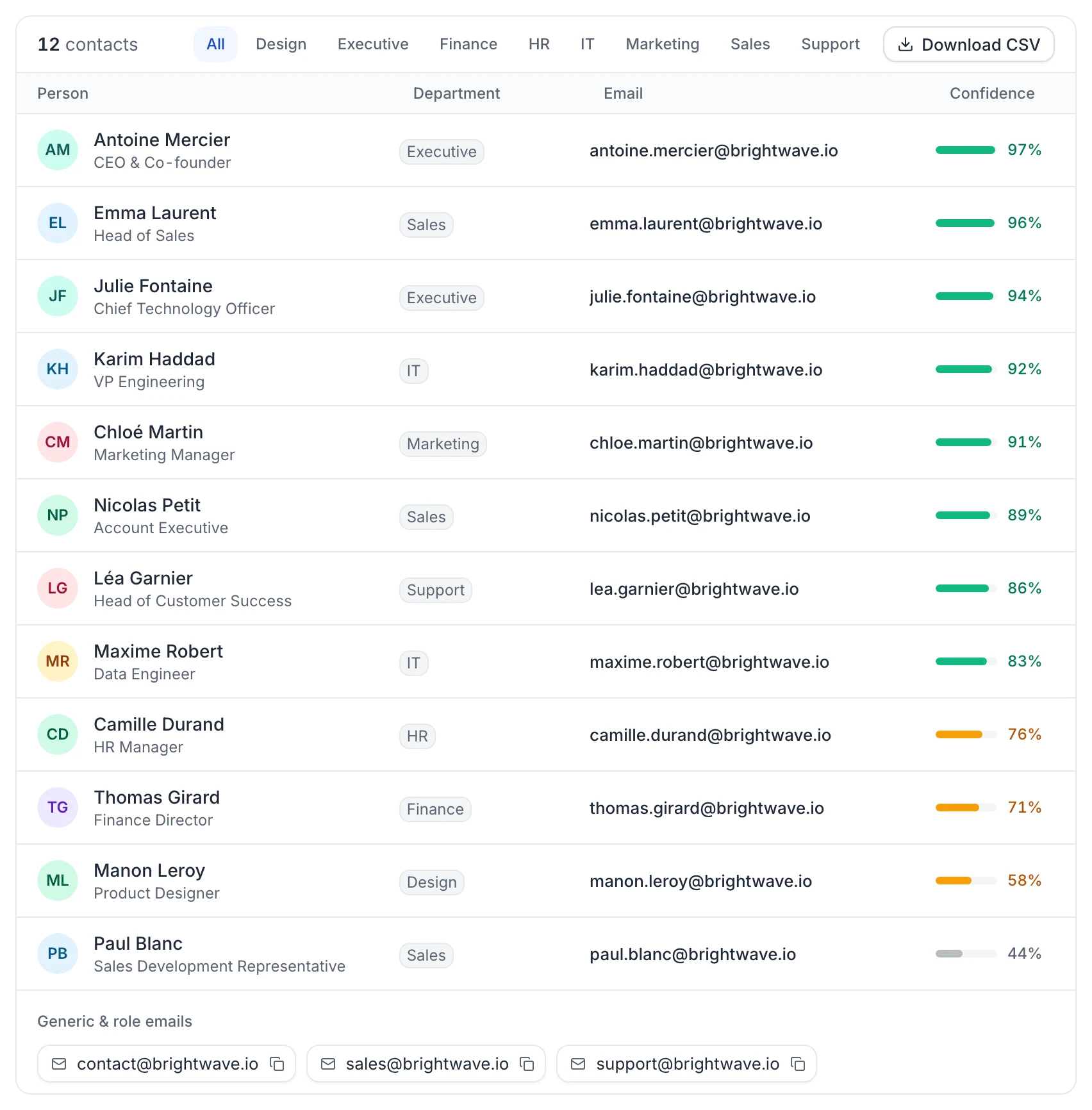Click Antoine Mercier's 97% confidence bar
The height and width of the screenshot is (1110, 1092).
point(966,150)
